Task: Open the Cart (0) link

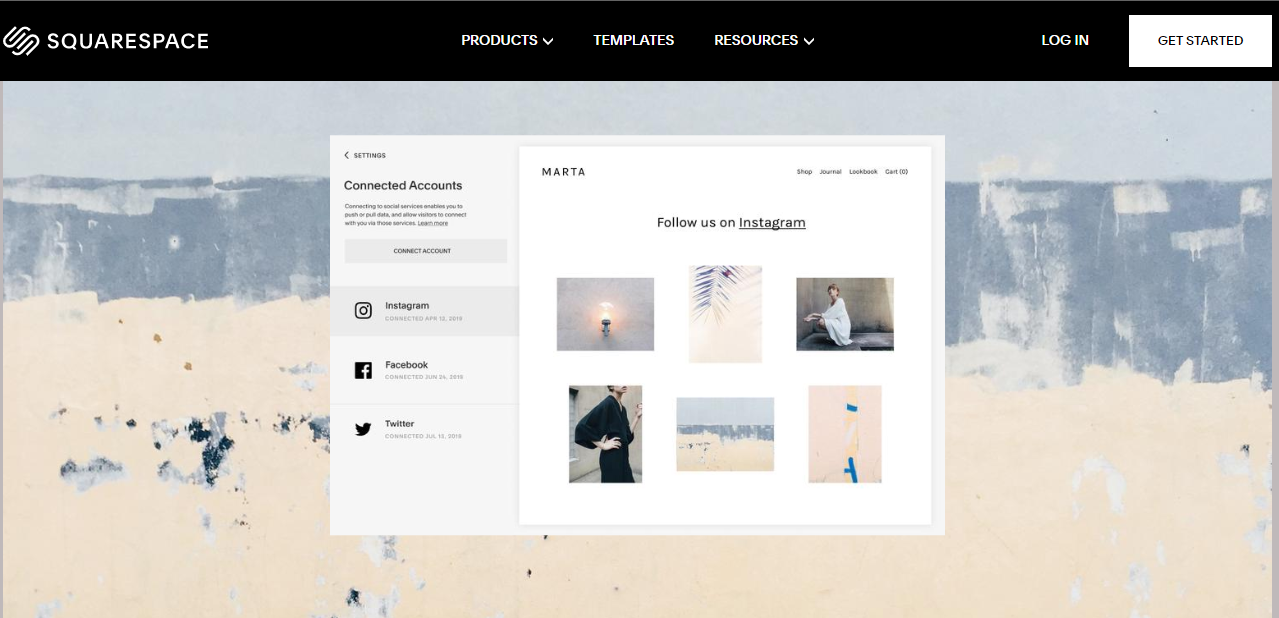Action: click(x=896, y=172)
